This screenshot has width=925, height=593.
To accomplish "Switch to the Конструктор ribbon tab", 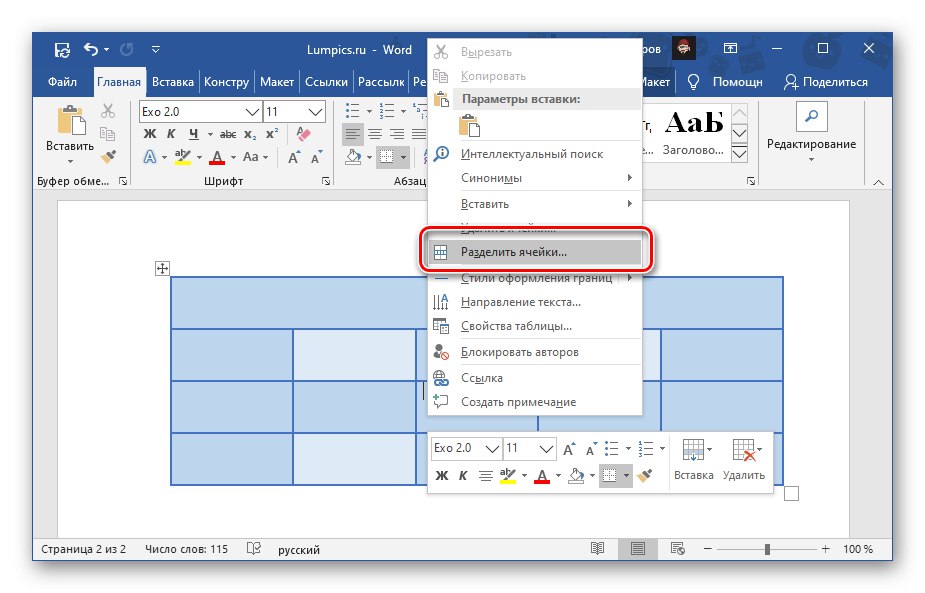I will coord(227,82).
